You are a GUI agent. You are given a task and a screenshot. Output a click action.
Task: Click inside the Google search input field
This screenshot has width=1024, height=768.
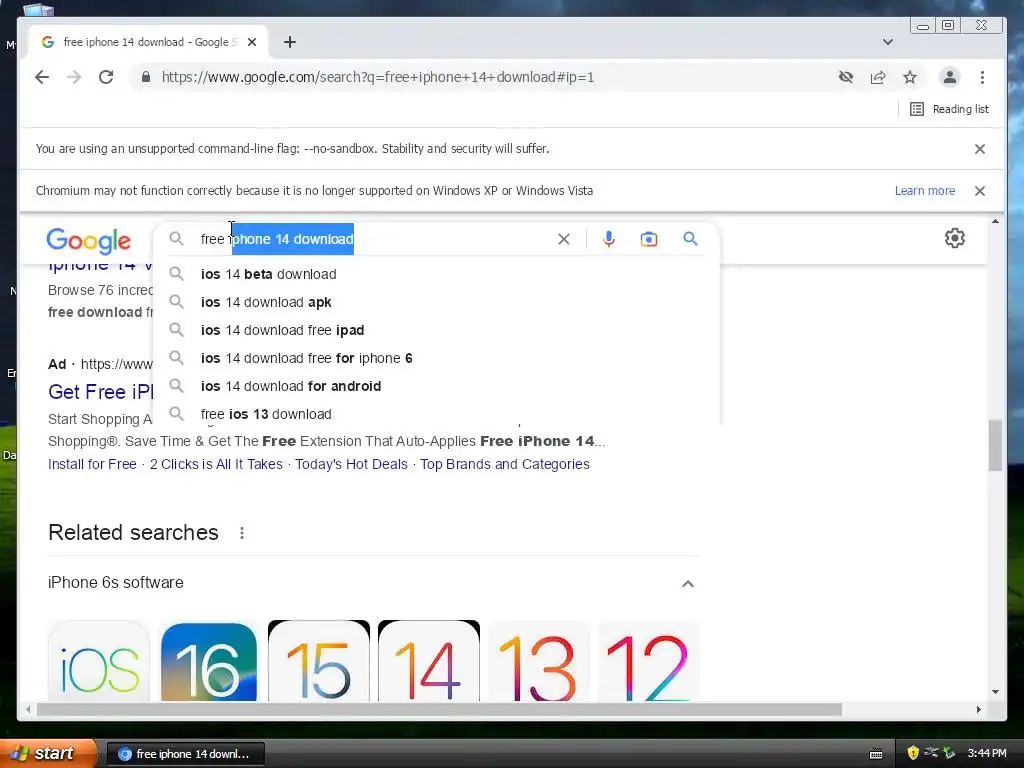[372, 239]
